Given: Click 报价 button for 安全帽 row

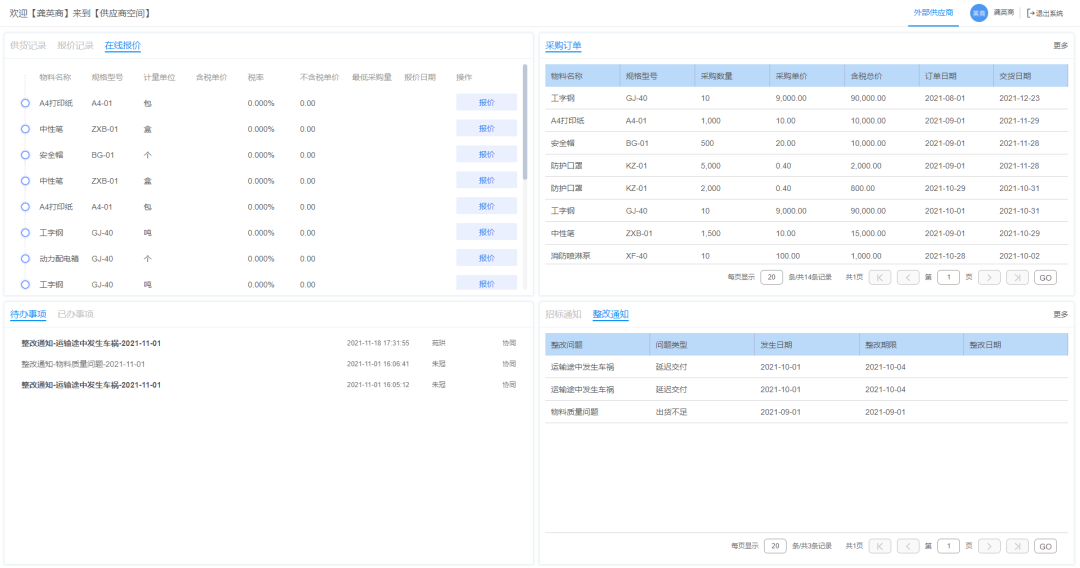Looking at the screenshot, I should coord(486,154).
